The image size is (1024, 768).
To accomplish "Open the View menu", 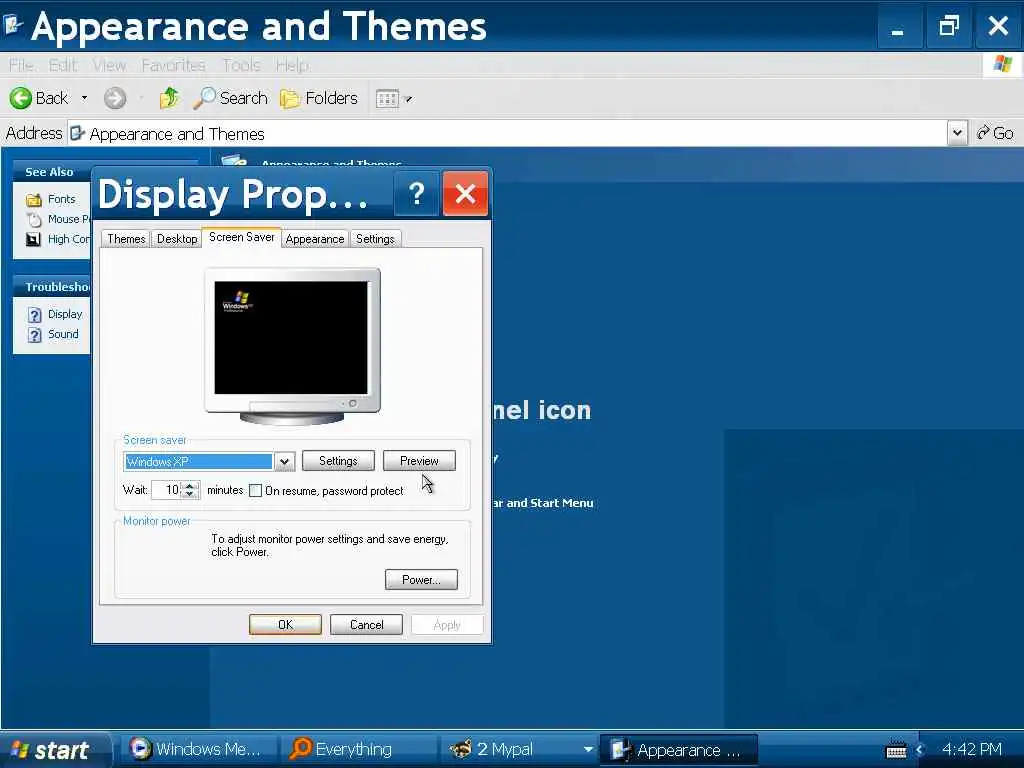I will (x=109, y=65).
